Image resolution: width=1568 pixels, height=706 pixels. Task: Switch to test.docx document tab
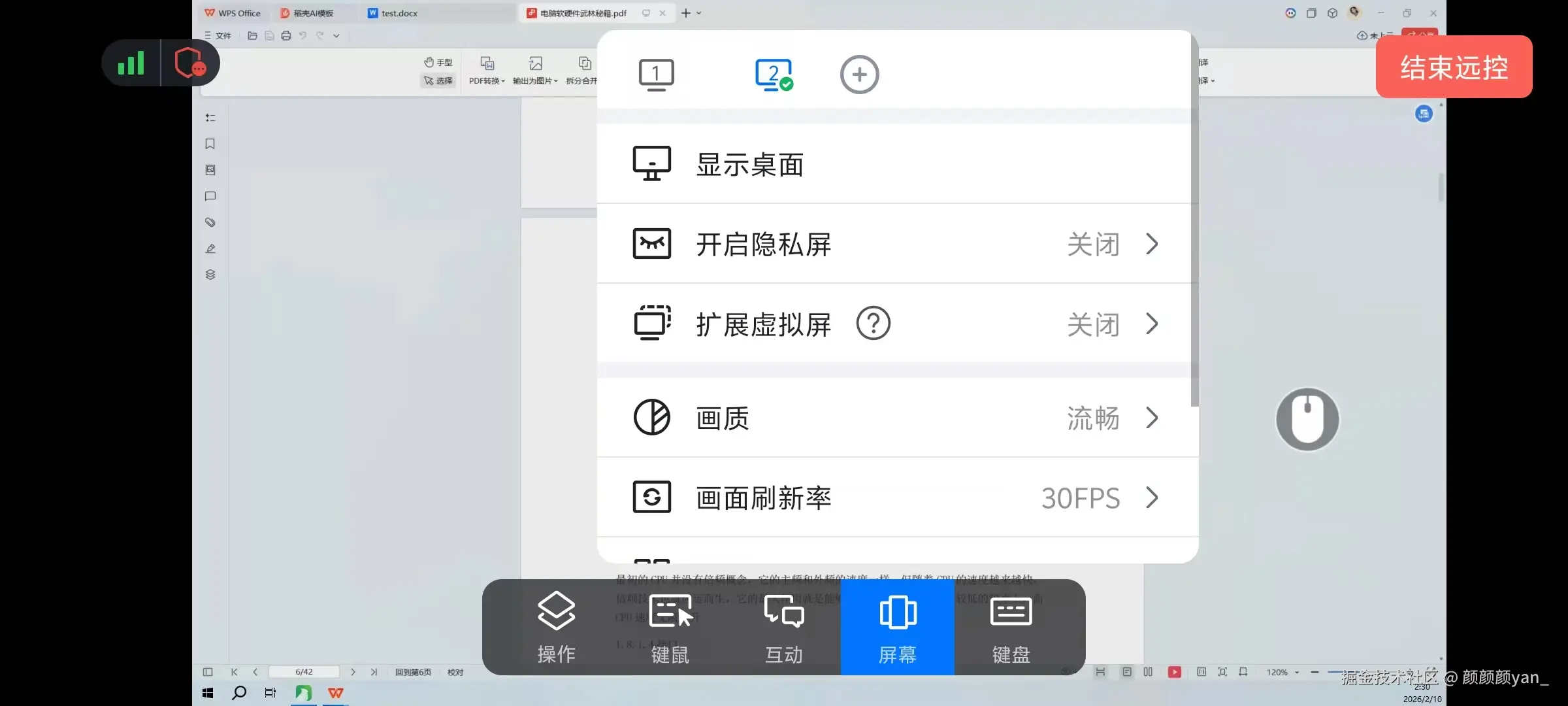399,13
